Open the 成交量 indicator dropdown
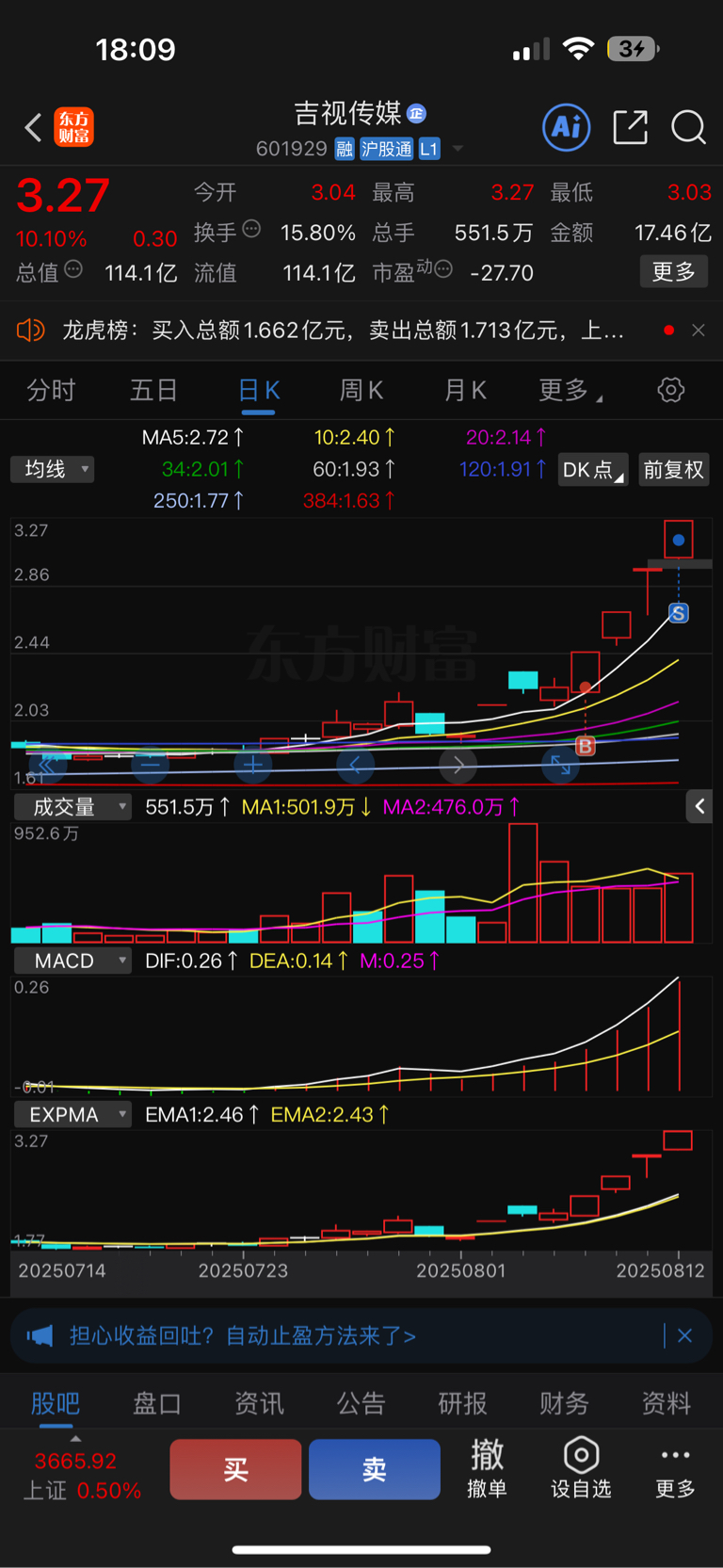 (x=72, y=807)
